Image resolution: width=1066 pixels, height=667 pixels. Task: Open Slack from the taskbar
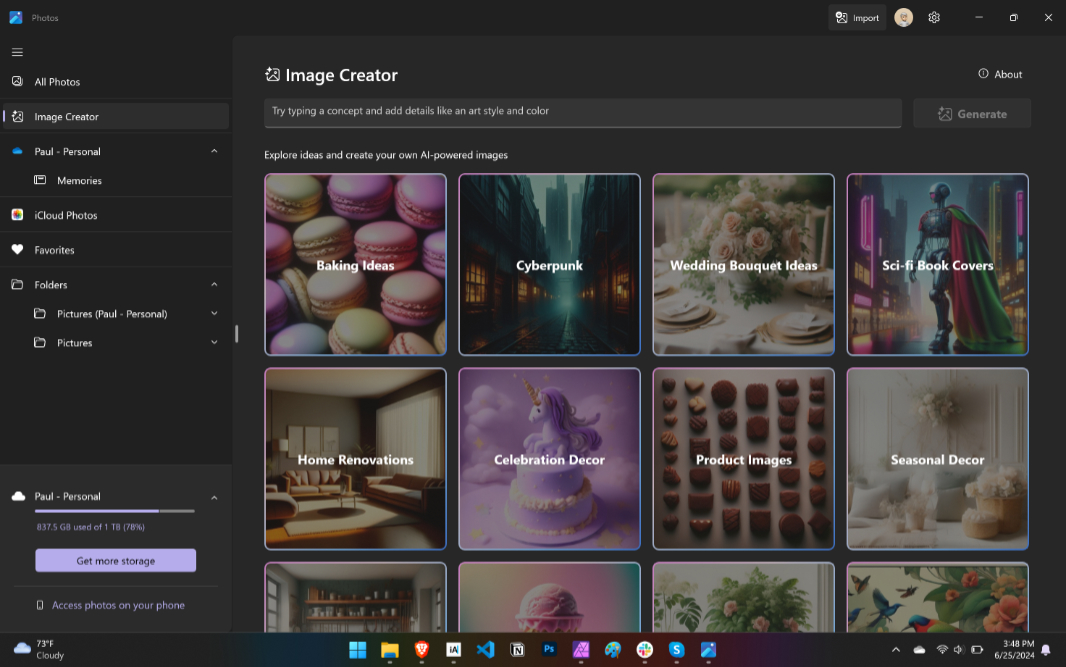coord(644,650)
